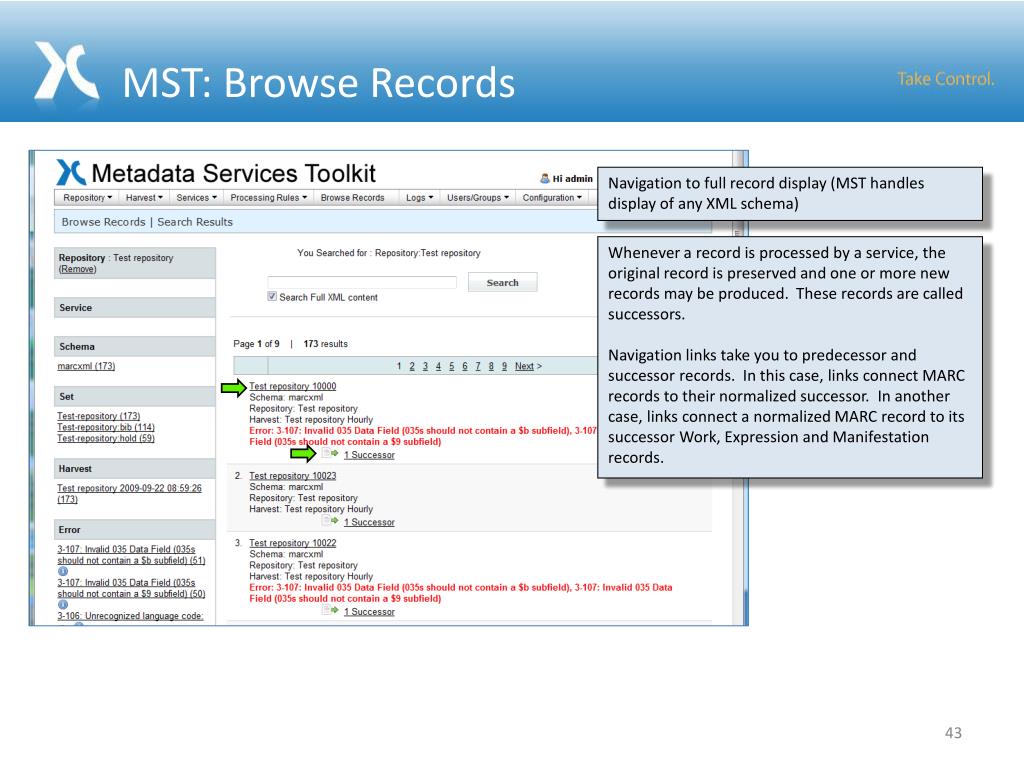Open 1 Successor link for record 10022
The image size is (1024, 768).
point(369,611)
